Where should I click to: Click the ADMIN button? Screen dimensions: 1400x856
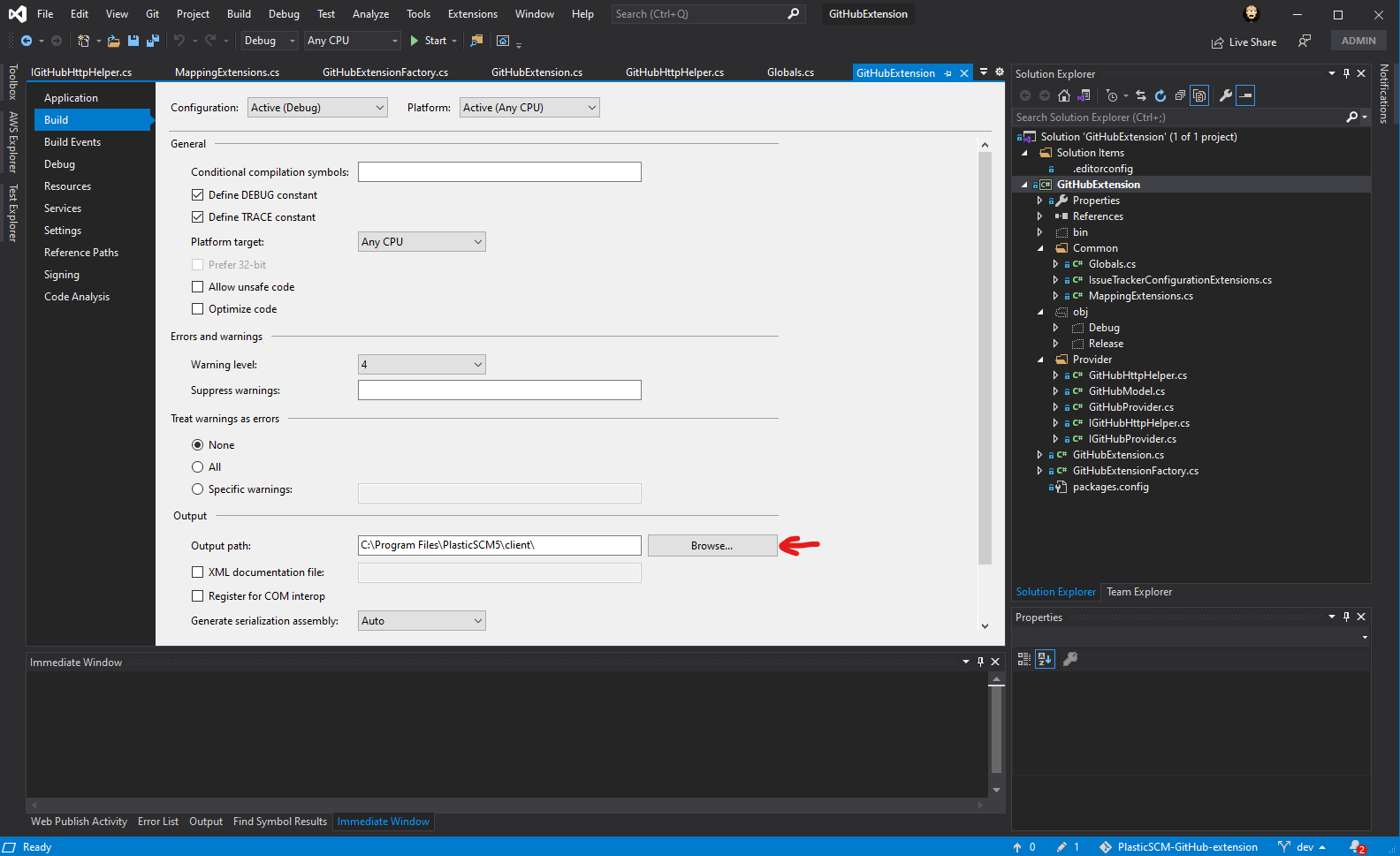click(x=1358, y=41)
